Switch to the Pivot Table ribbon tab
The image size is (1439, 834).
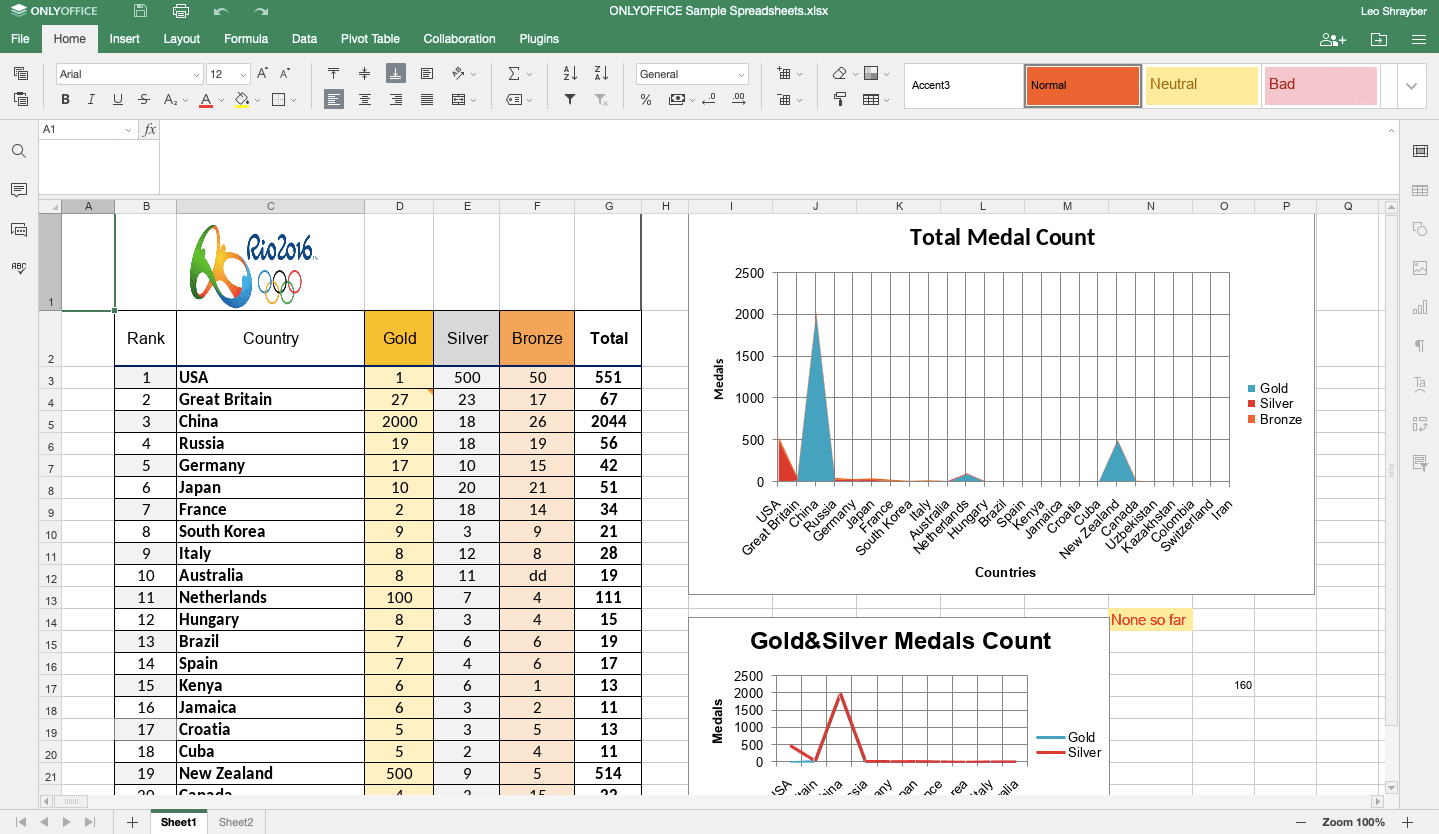(370, 39)
